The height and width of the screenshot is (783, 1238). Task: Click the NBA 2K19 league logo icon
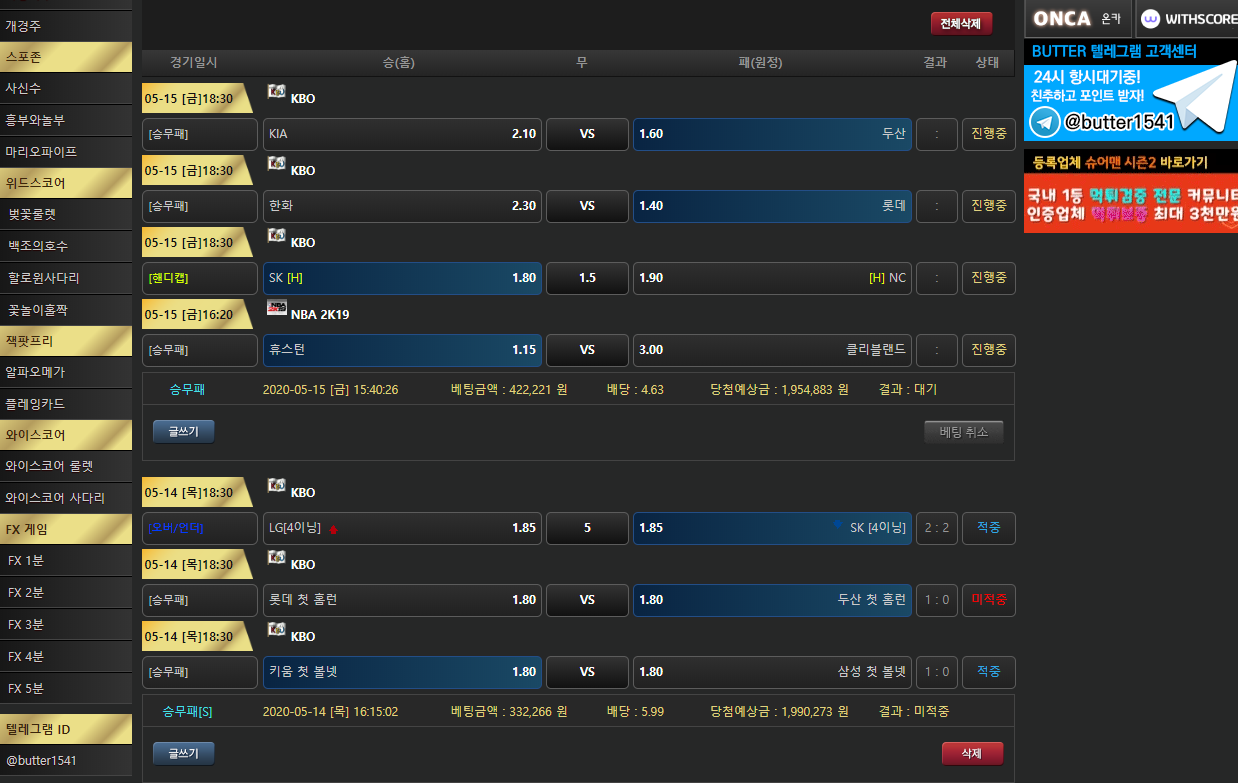tap(277, 308)
